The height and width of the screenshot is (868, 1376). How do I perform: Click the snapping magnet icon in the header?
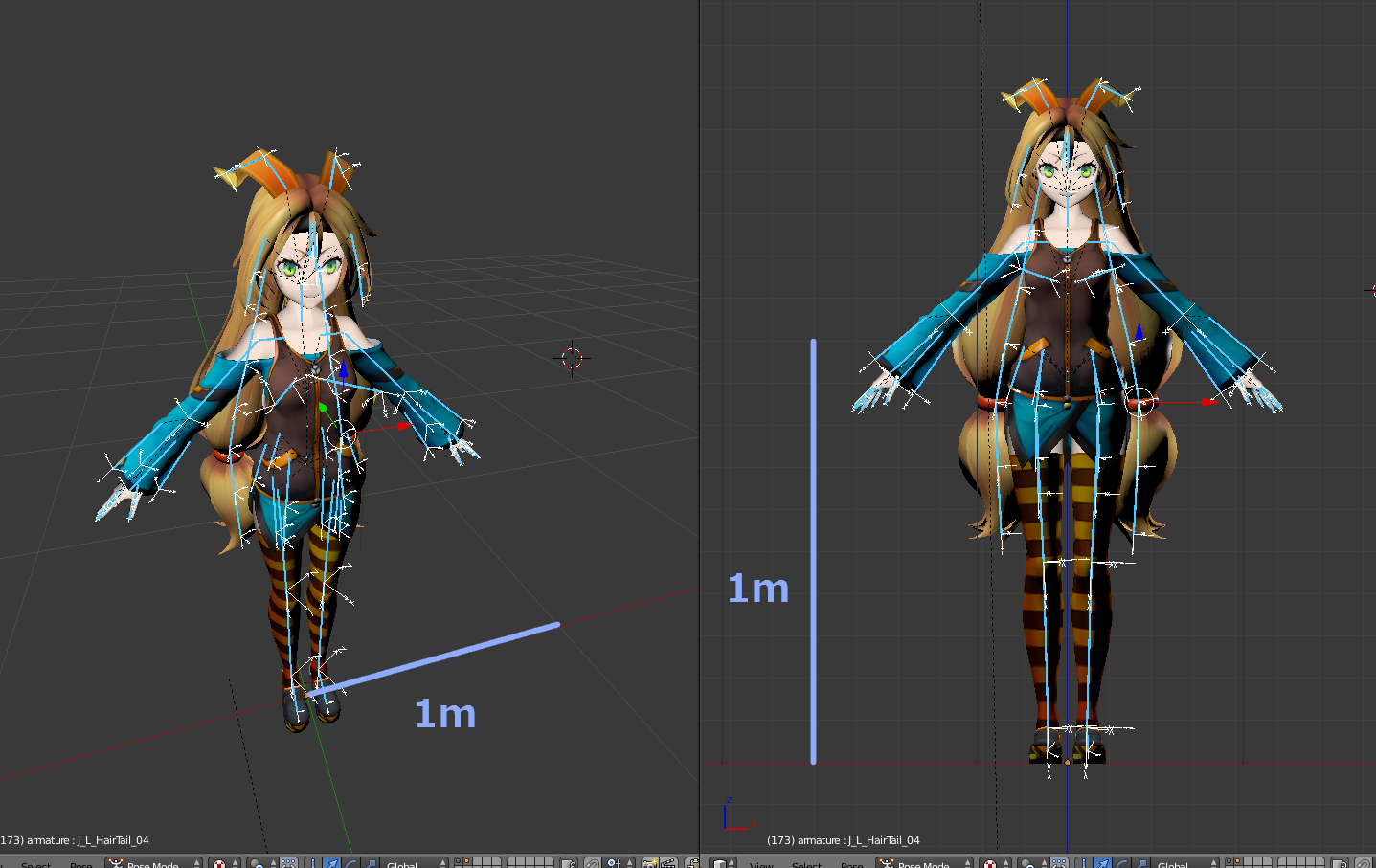coord(592,862)
